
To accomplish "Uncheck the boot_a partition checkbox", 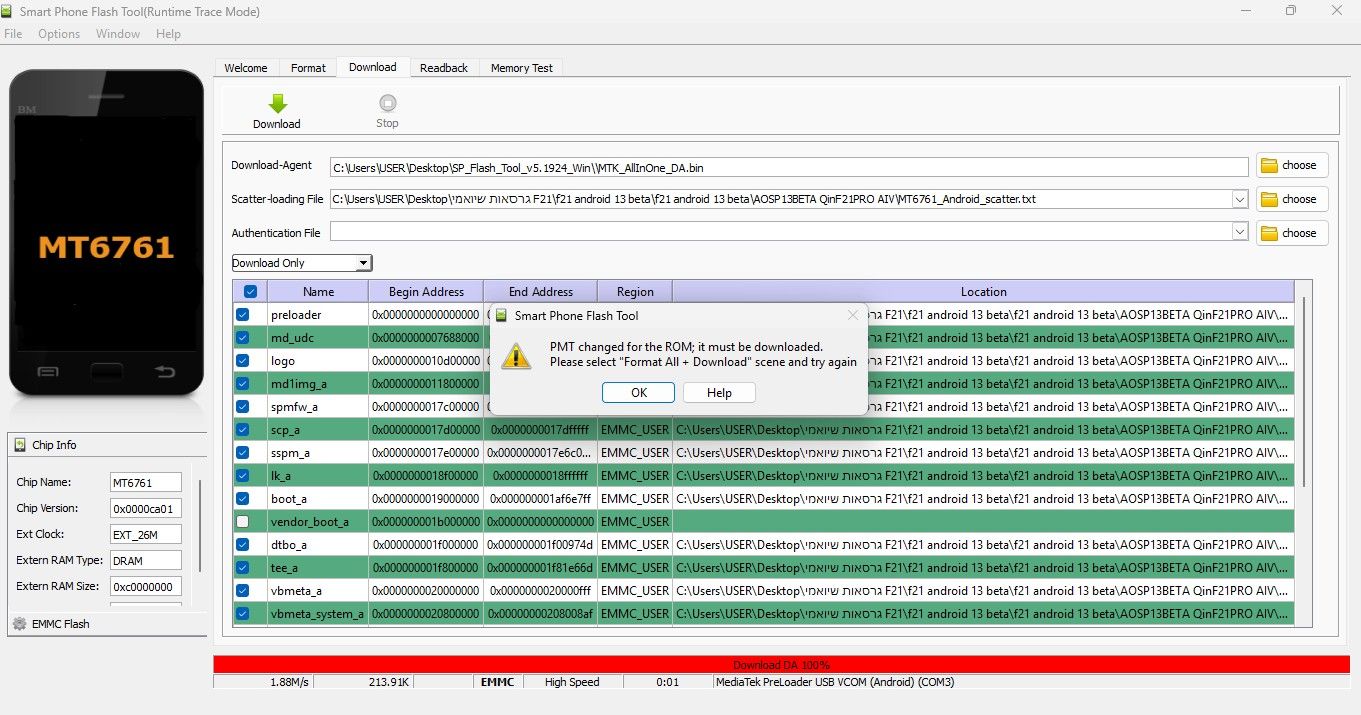I will (242, 498).
